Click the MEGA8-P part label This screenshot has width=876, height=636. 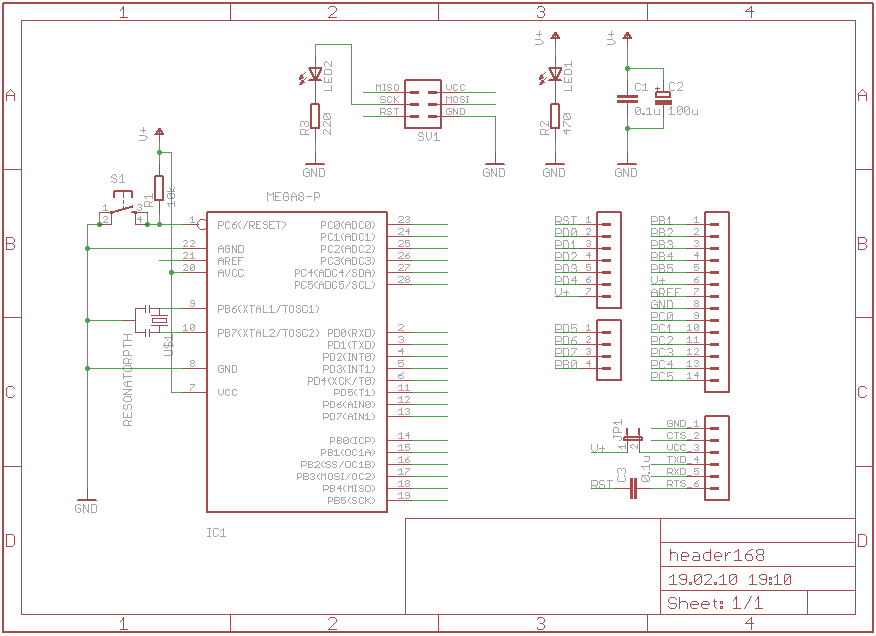click(x=294, y=196)
